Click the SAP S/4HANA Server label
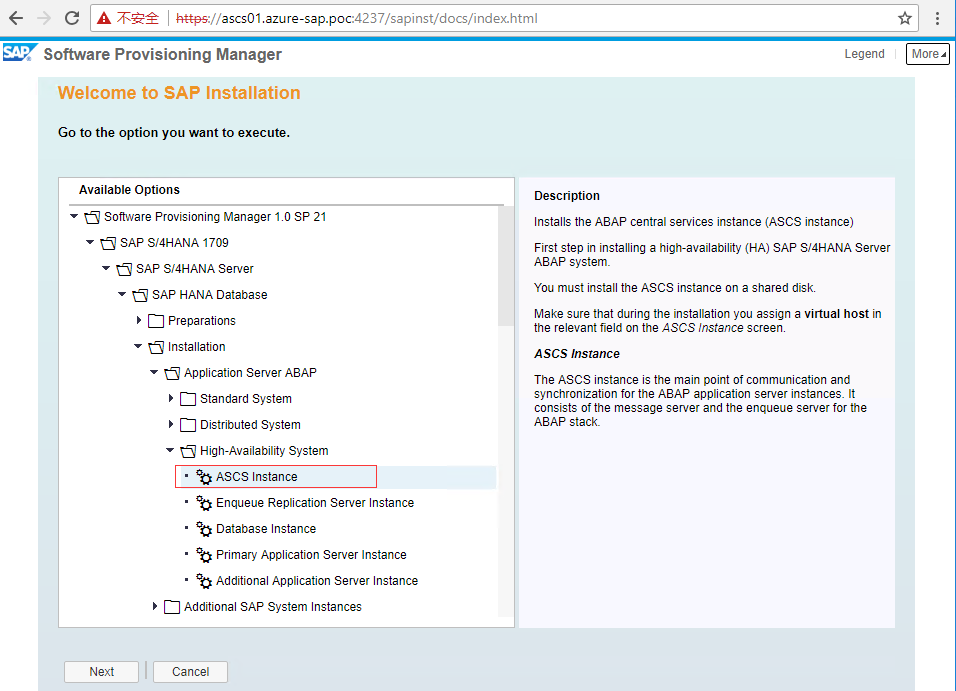 194,269
